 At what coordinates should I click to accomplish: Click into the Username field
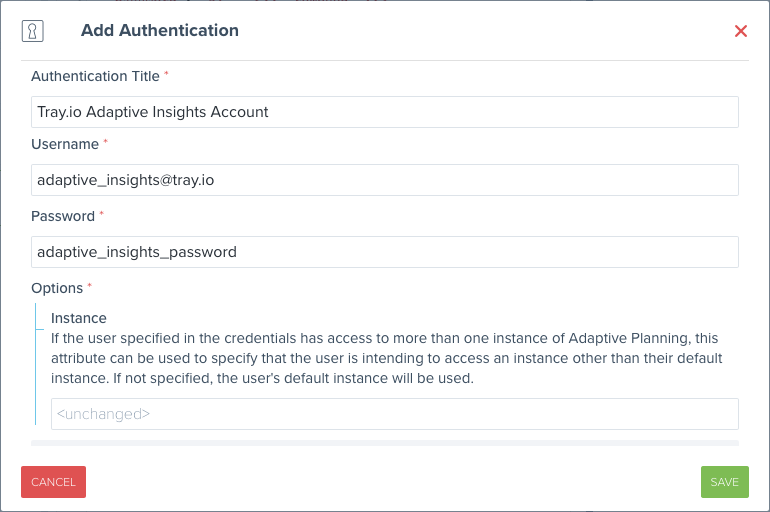(385, 180)
